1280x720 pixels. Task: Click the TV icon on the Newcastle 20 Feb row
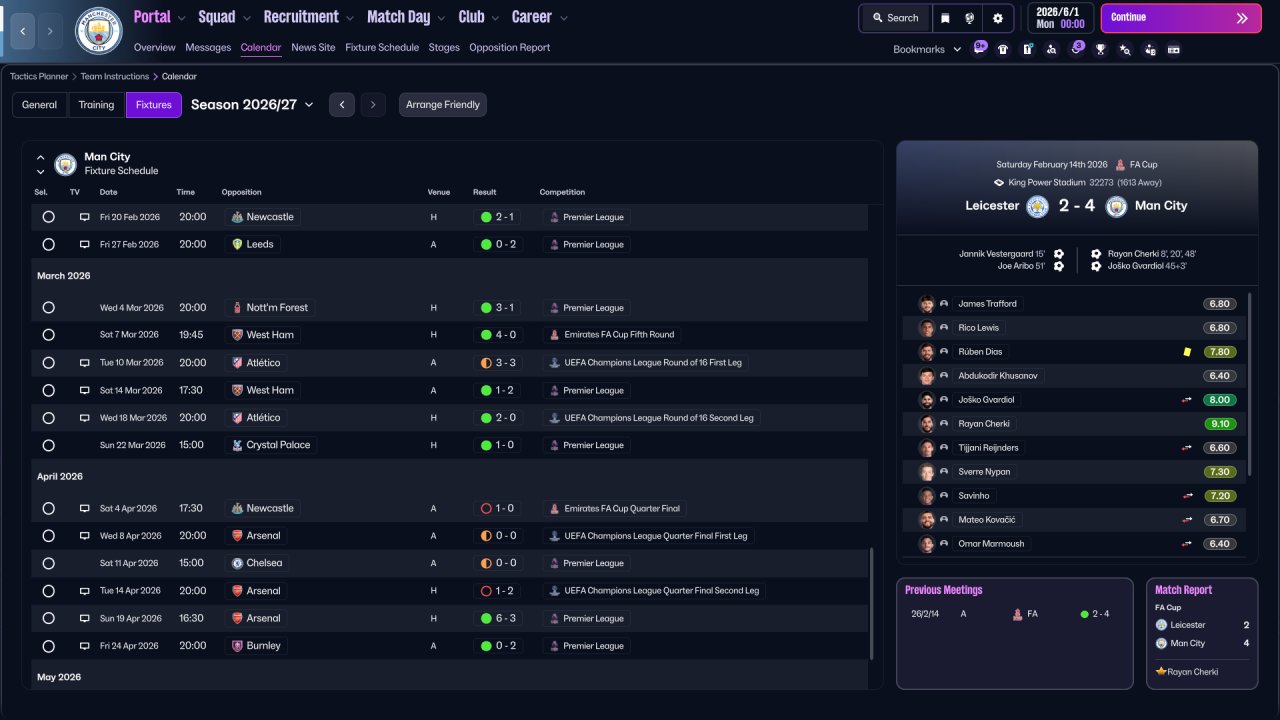85,217
